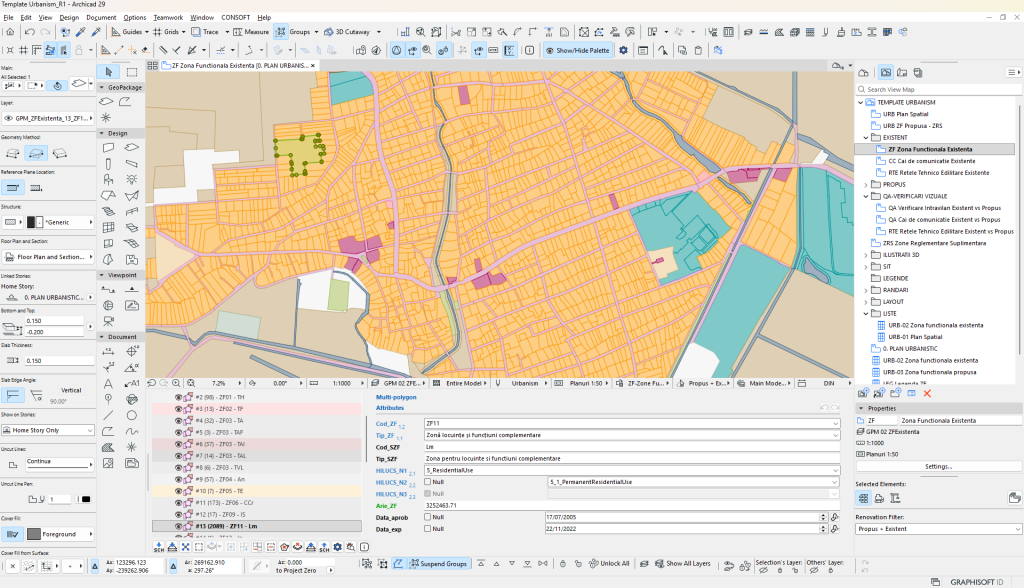Viewport: 1024px width, 588px height.
Task: Open the CONSOFT menu
Action: click(x=235, y=18)
